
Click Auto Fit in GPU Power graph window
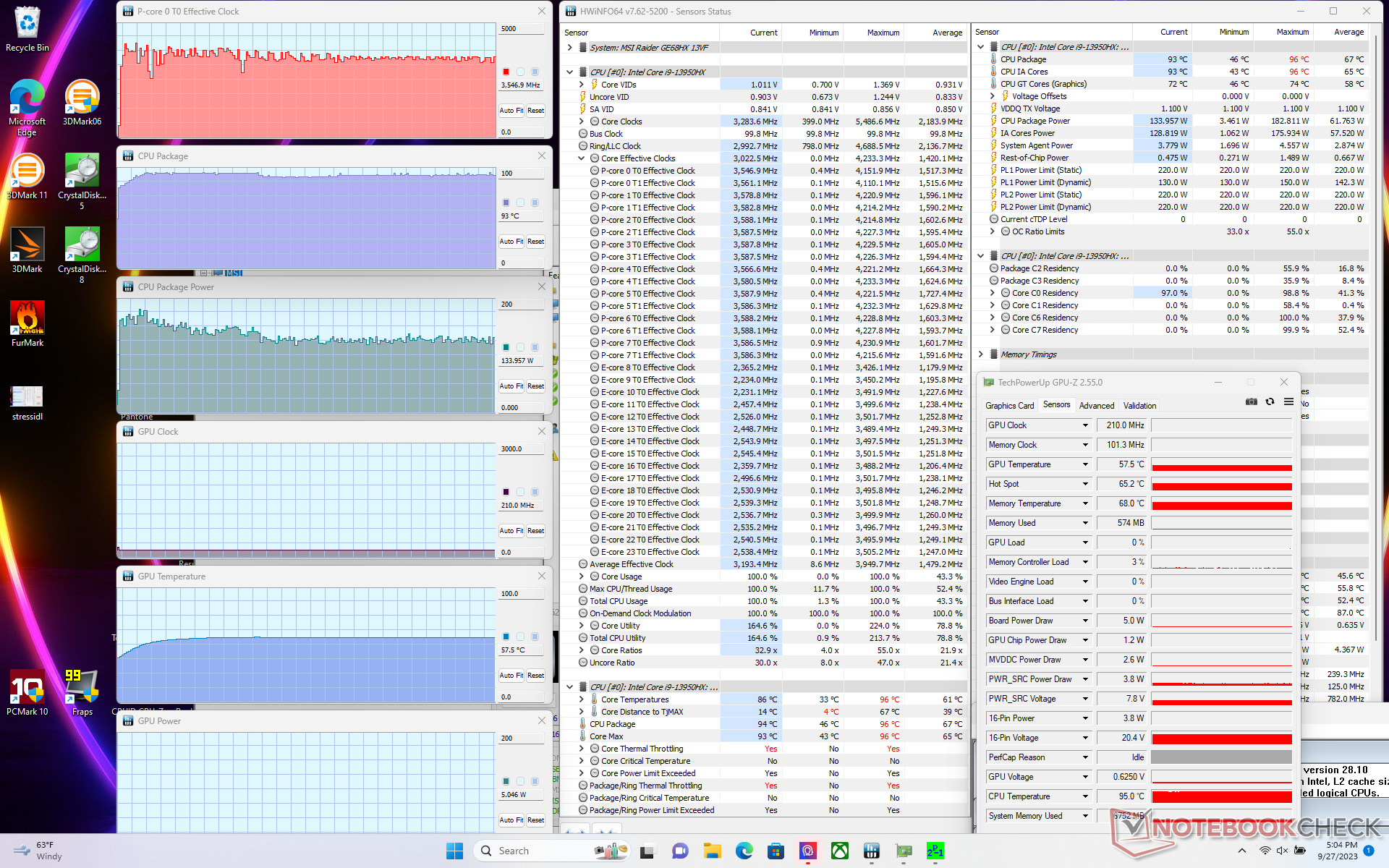point(511,820)
